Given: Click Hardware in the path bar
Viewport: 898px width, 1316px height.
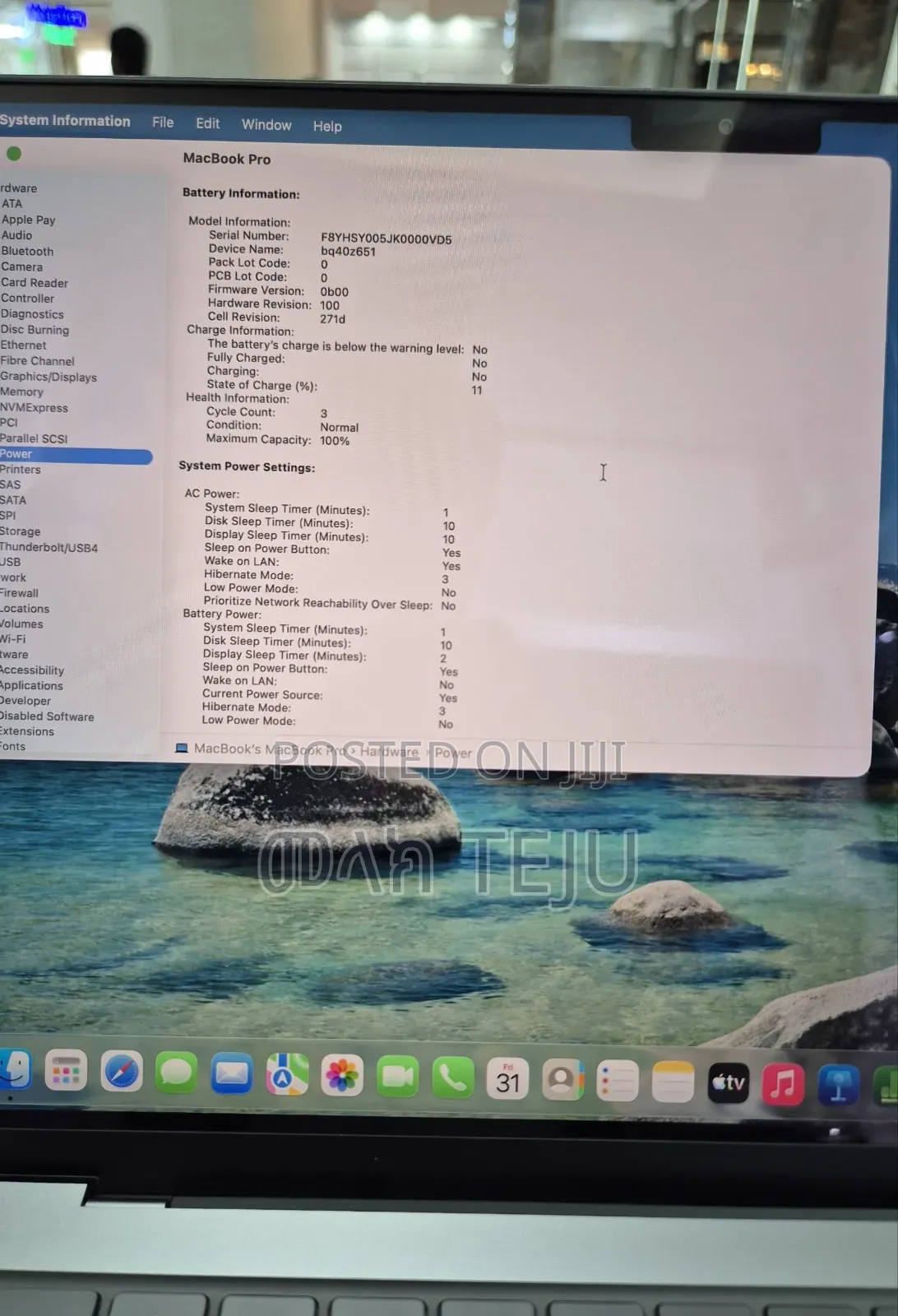Looking at the screenshot, I should pos(389,751).
